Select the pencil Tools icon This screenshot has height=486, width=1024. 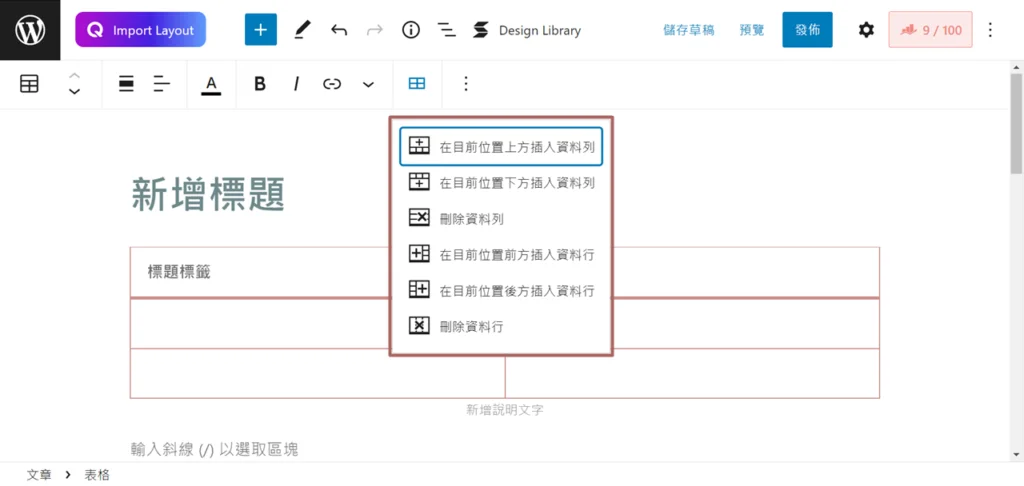302,30
